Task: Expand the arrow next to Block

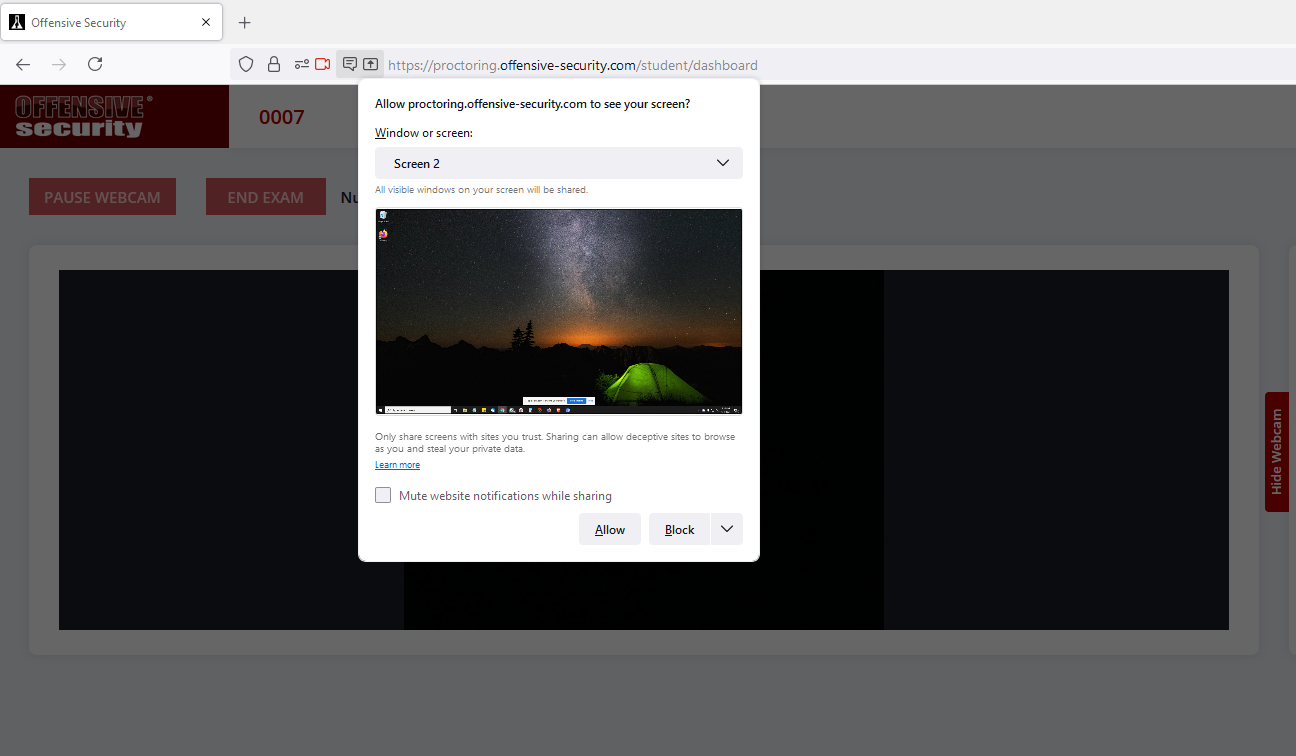Action: (727, 529)
